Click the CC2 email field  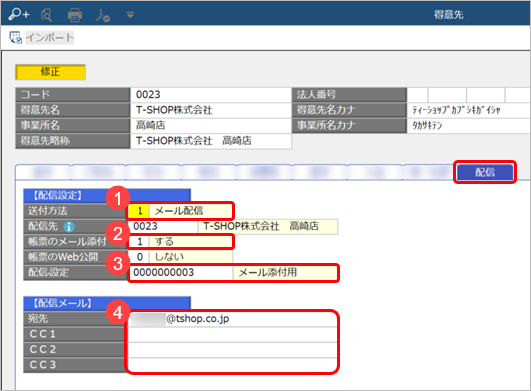tap(232, 349)
